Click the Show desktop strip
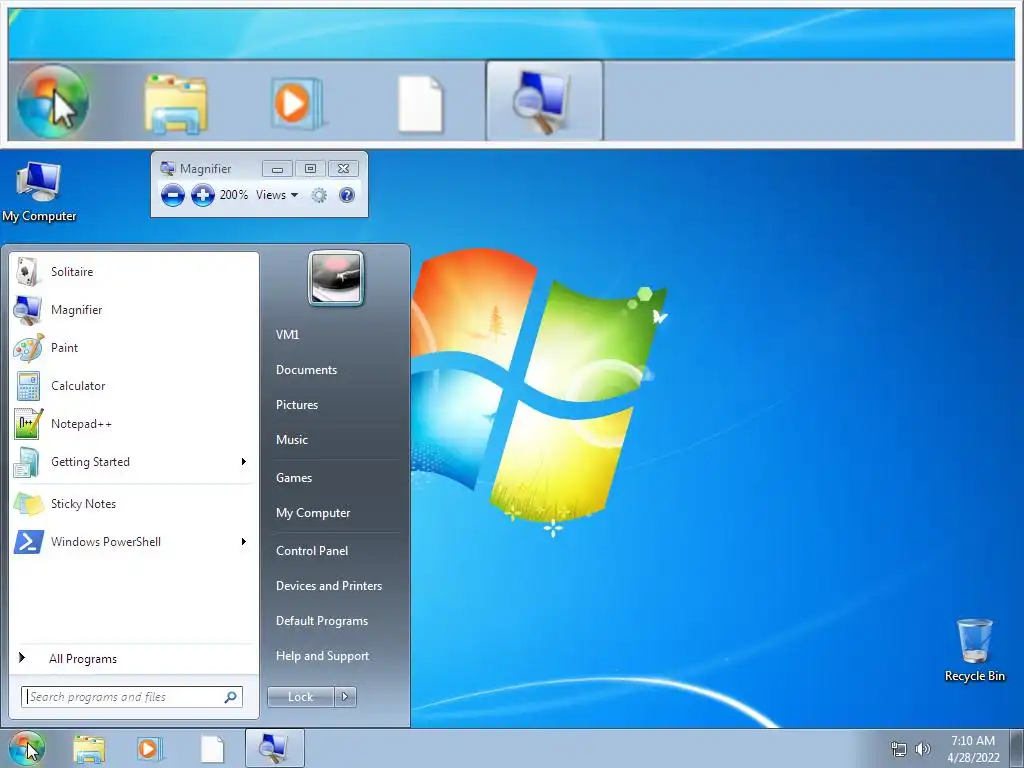Screen dimensions: 1024x768 click(x=1017, y=748)
